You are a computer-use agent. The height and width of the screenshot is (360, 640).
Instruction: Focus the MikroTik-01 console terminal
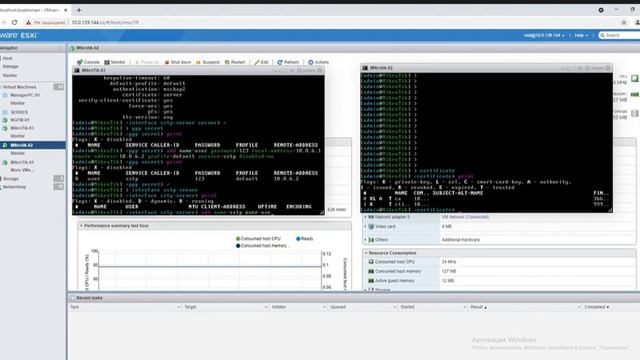(198, 144)
